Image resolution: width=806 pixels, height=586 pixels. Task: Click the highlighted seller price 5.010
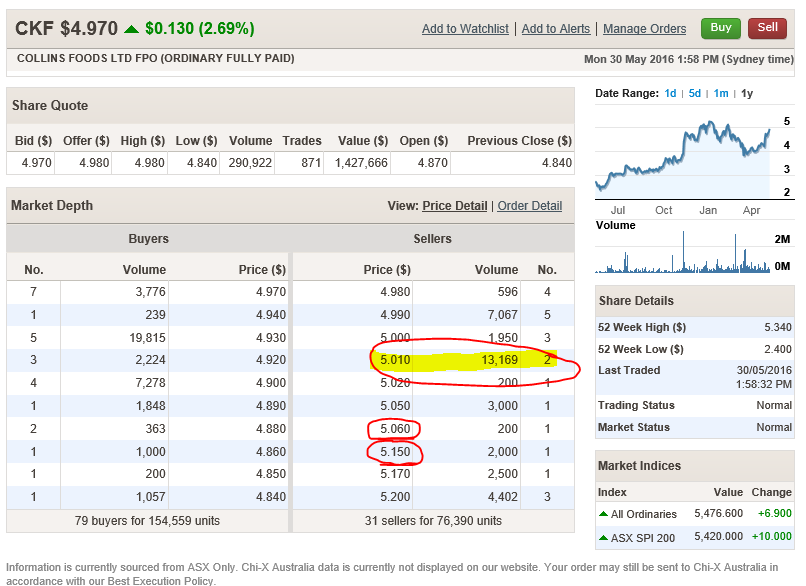click(395, 360)
